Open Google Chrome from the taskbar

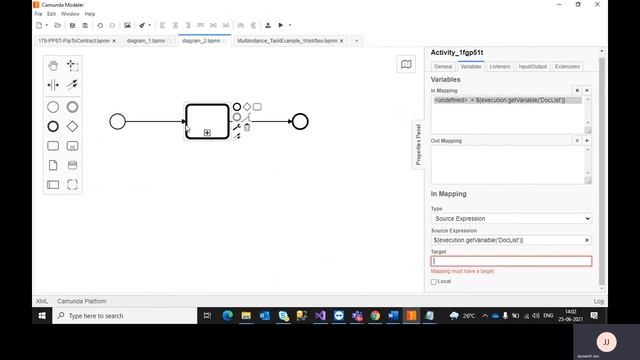[x=375, y=316]
